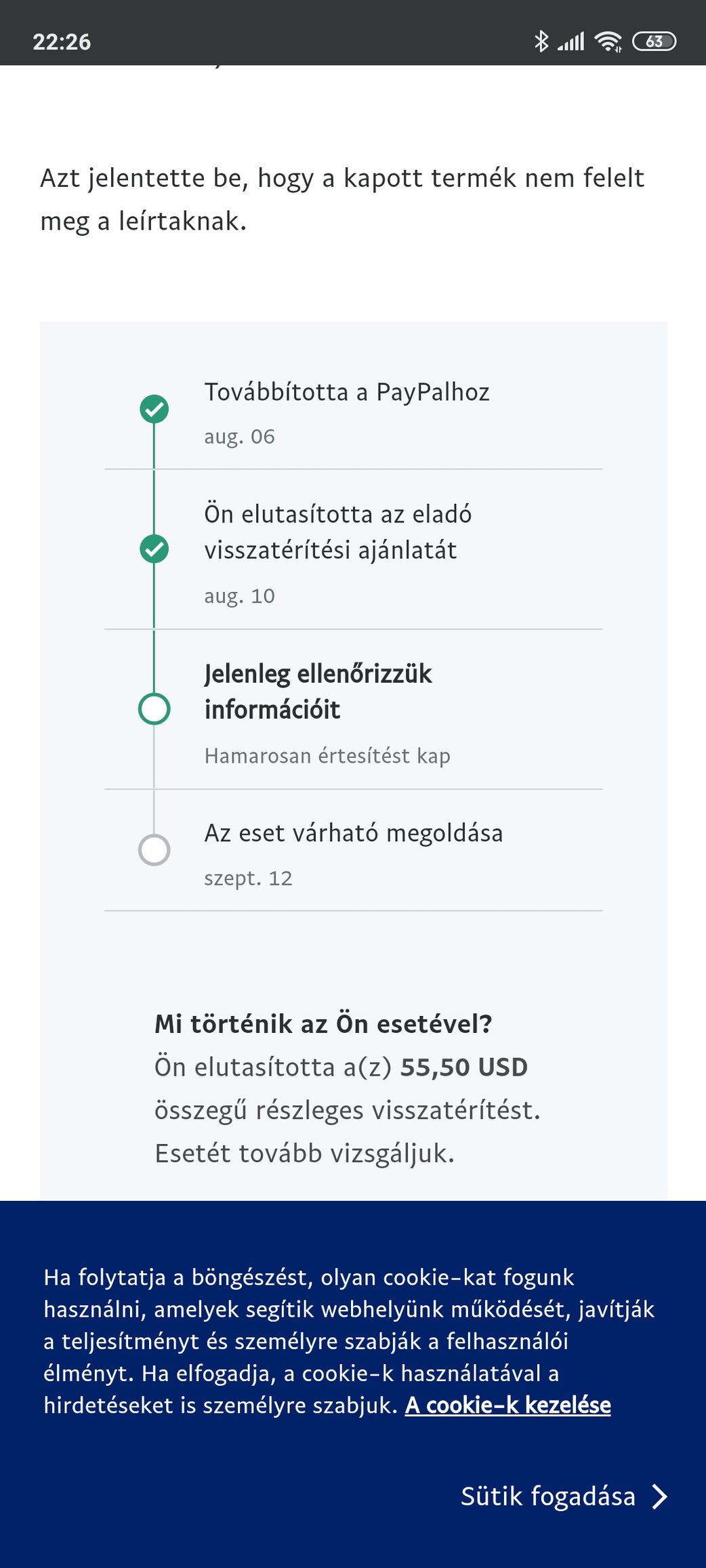
Task: Tap the clock showing 22:26
Action: click(62, 42)
